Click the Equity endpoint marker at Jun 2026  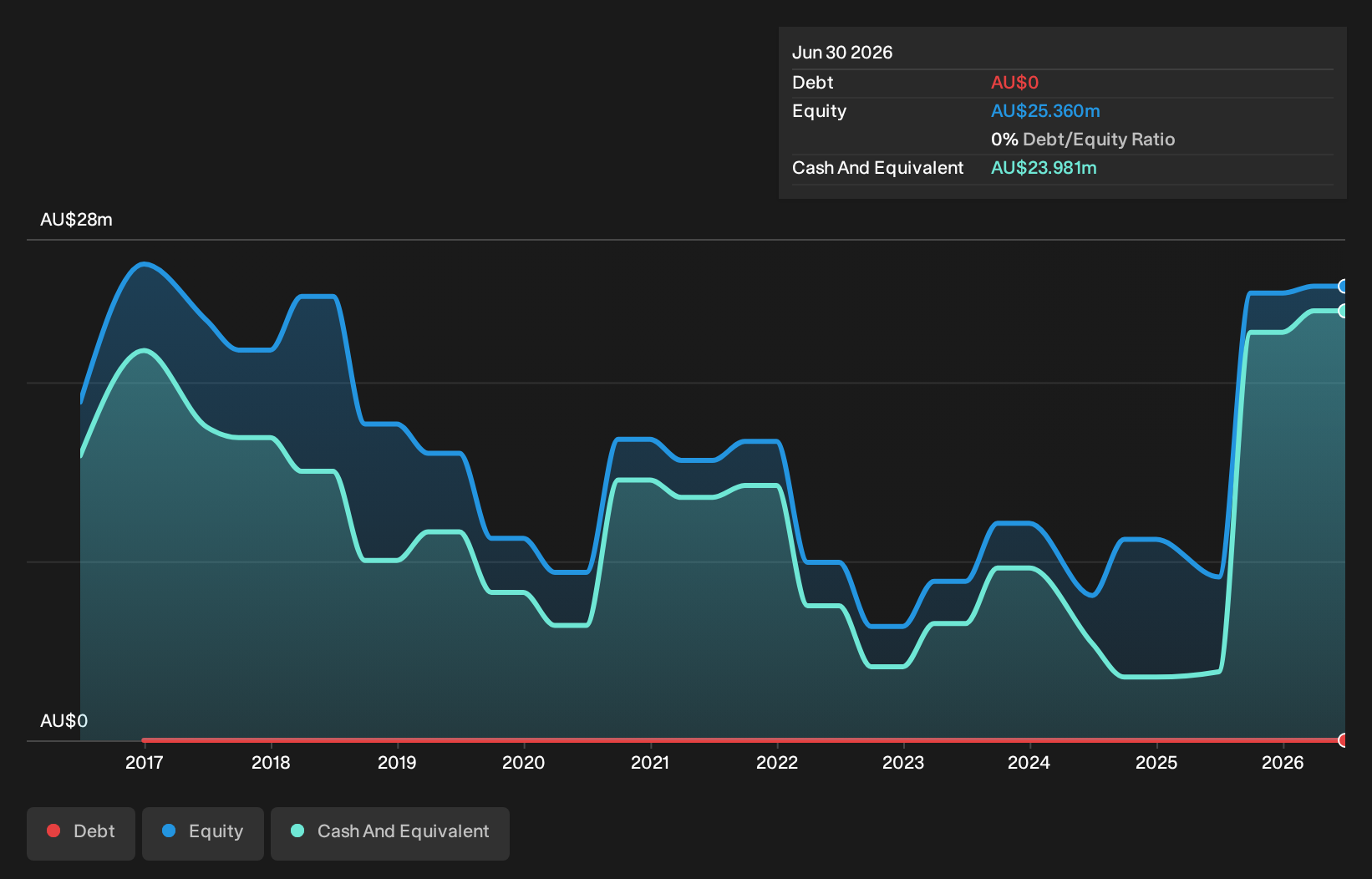[1343, 287]
